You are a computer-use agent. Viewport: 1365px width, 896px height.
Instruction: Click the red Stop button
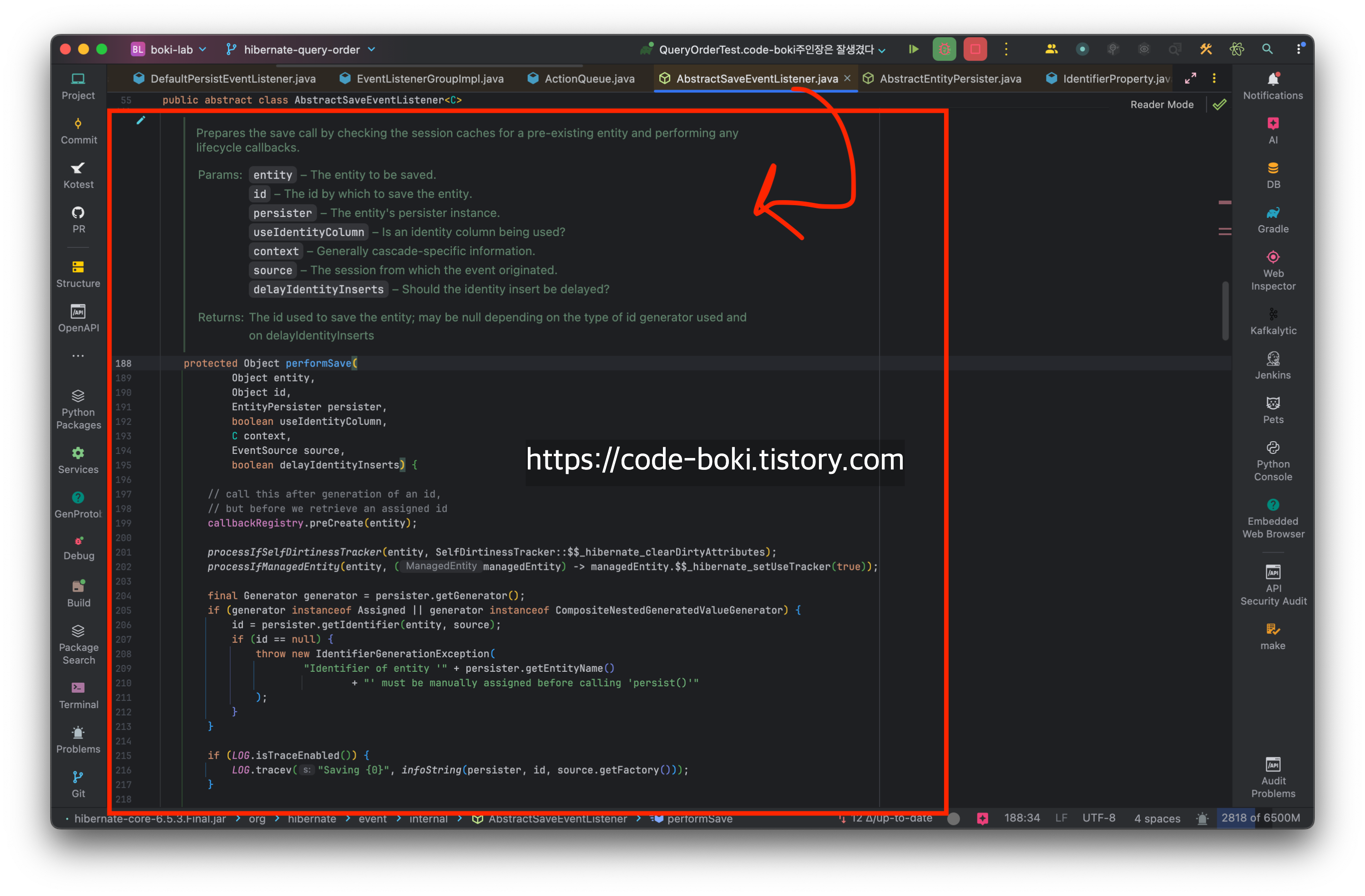pos(975,49)
